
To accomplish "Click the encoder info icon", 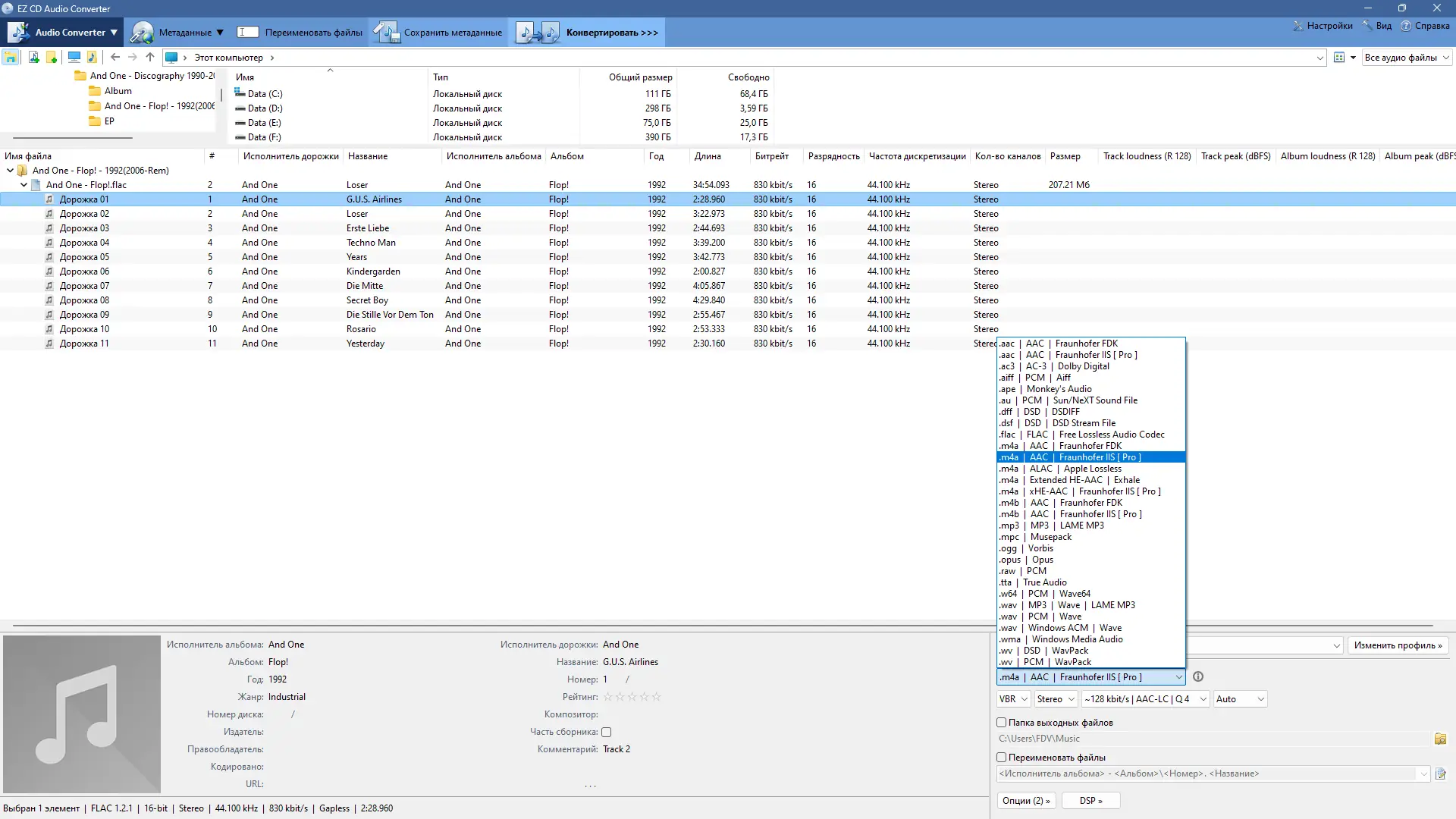I will click(x=1198, y=677).
